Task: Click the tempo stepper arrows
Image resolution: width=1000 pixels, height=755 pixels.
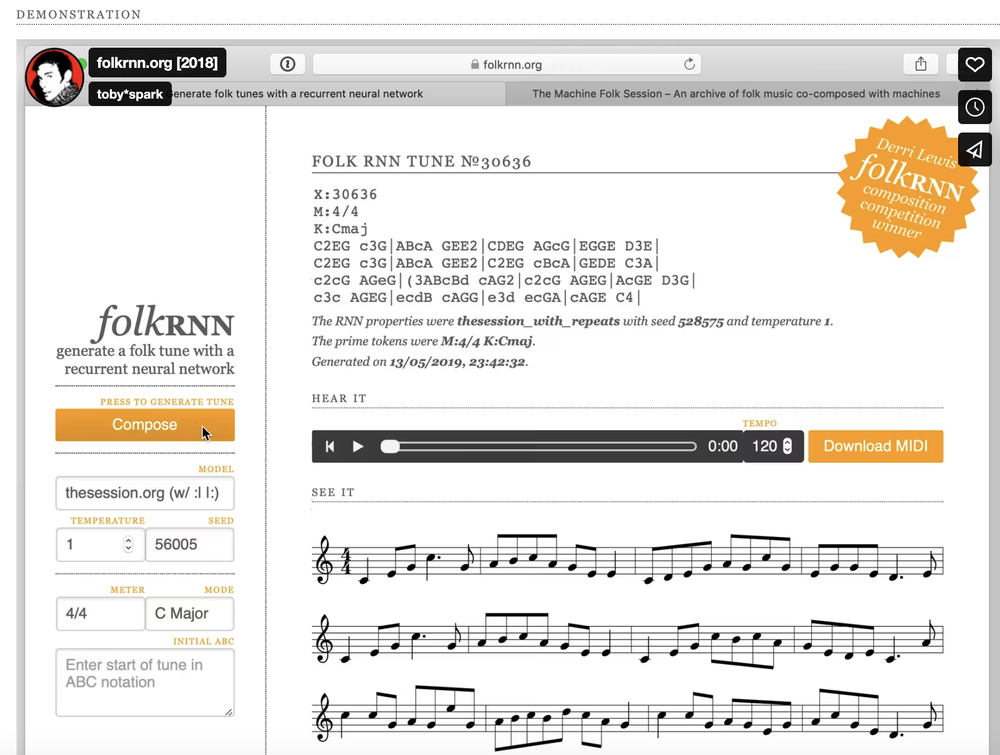Action: click(788, 446)
